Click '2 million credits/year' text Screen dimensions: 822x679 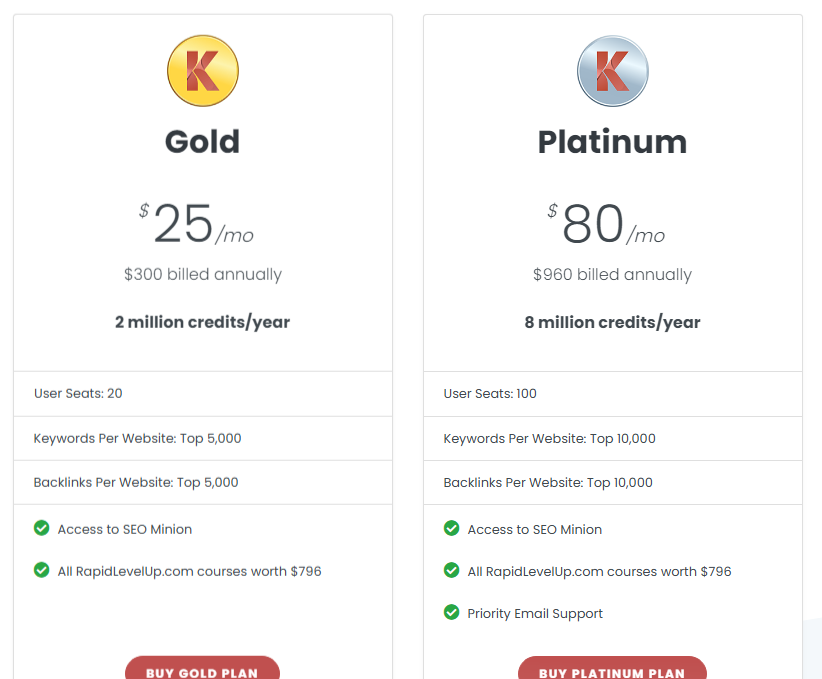(202, 322)
